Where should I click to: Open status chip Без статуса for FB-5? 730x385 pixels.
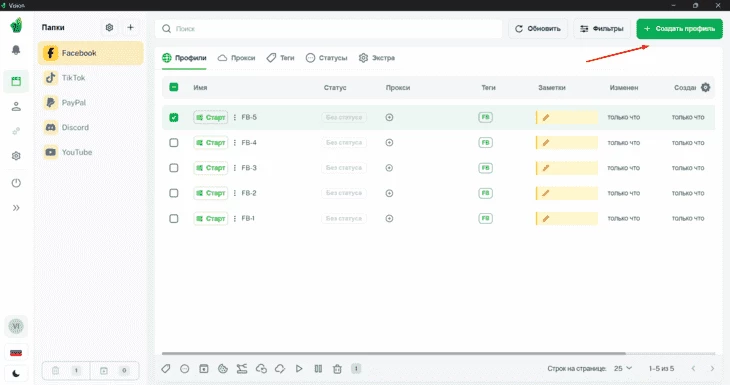point(344,117)
